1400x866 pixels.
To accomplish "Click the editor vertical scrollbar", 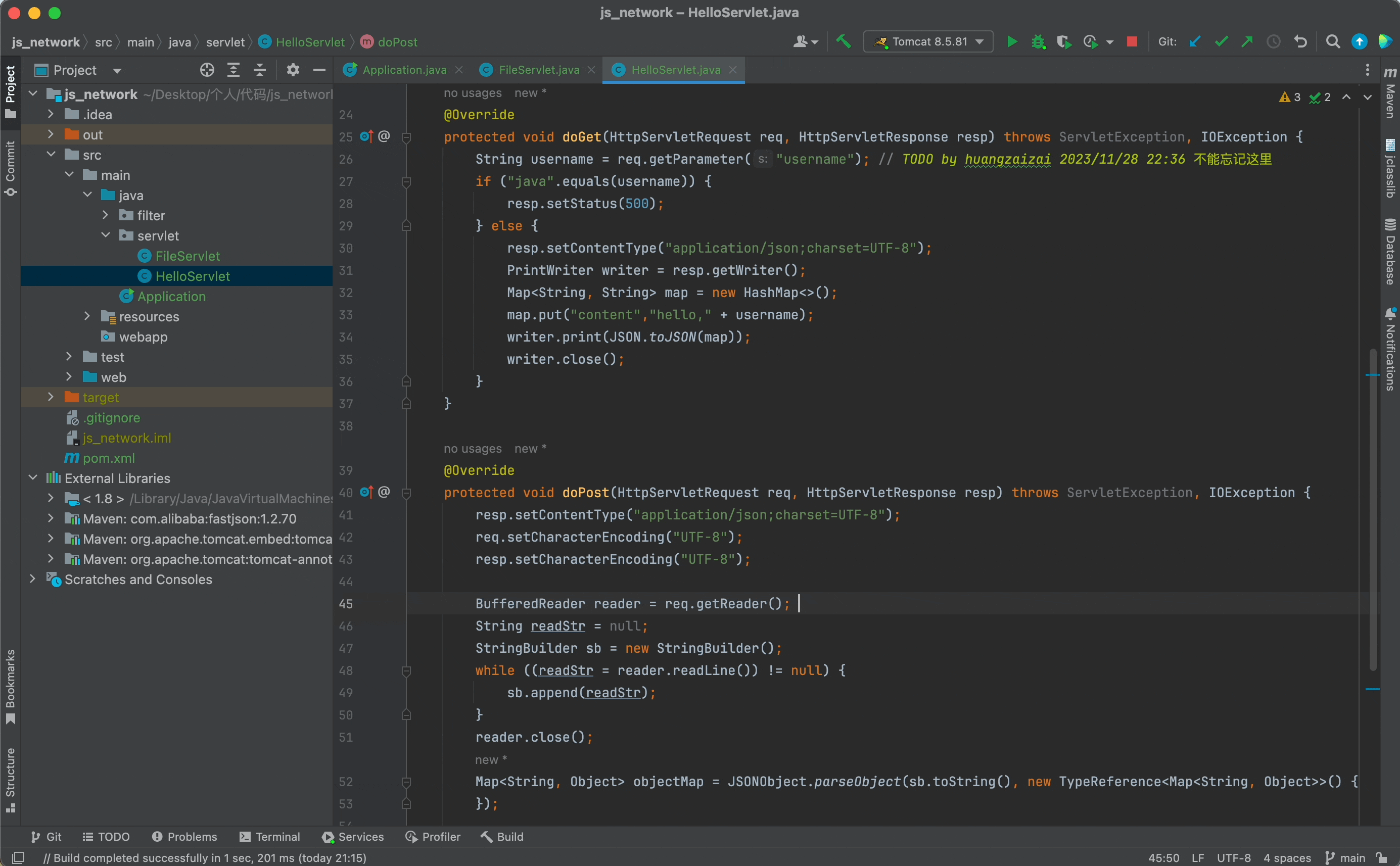I will 1373,509.
